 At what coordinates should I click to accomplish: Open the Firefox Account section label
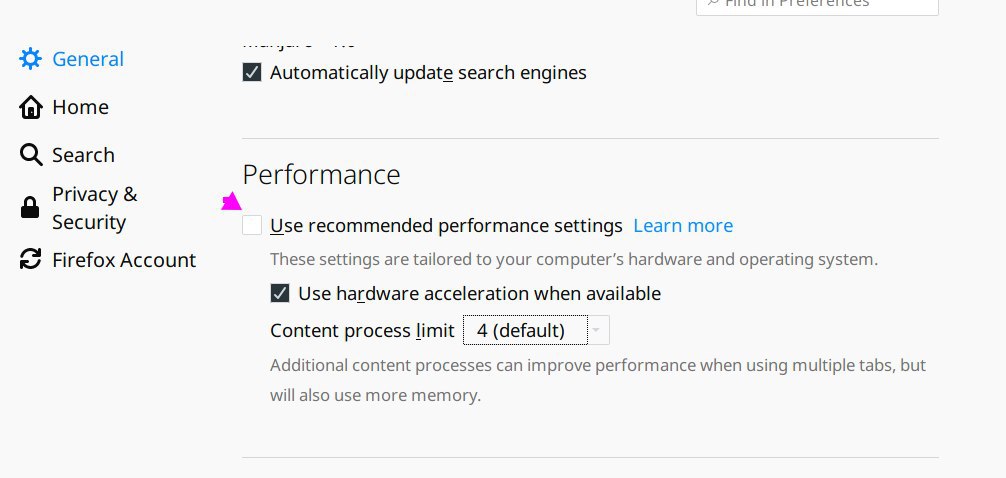[124, 260]
